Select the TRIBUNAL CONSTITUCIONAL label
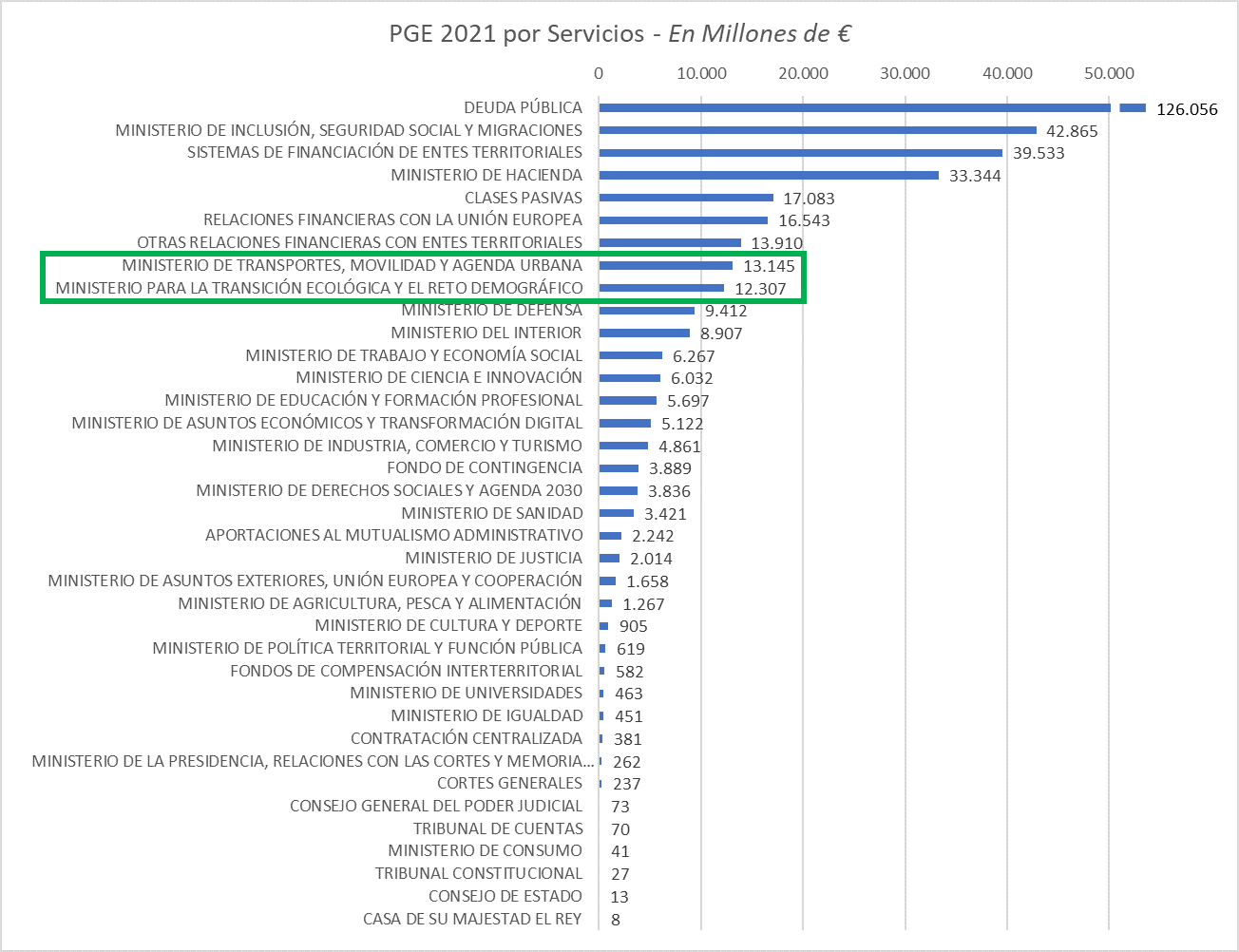The width and height of the screenshot is (1239, 952). click(x=478, y=873)
